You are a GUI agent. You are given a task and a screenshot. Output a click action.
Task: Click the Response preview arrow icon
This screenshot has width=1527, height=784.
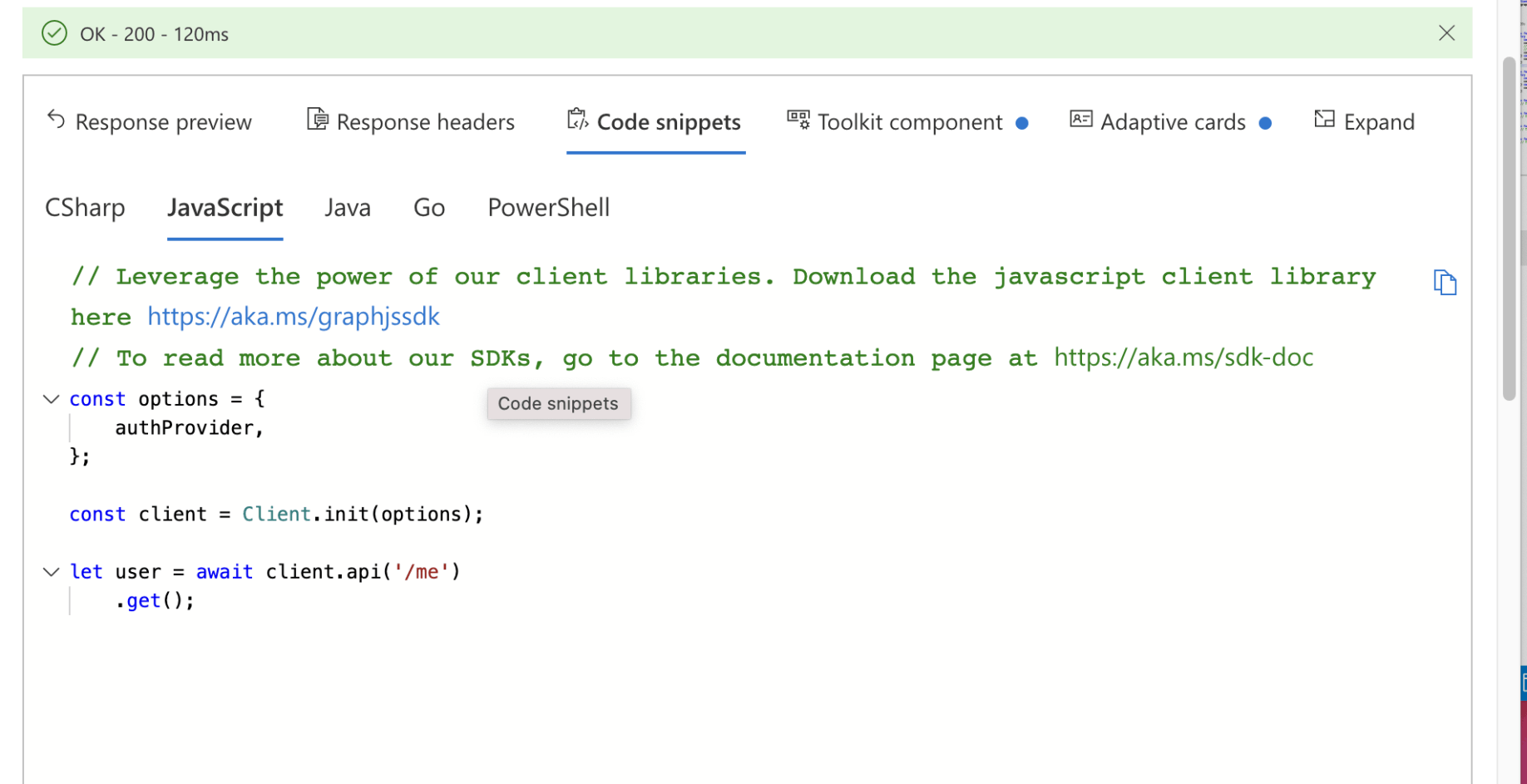[57, 121]
